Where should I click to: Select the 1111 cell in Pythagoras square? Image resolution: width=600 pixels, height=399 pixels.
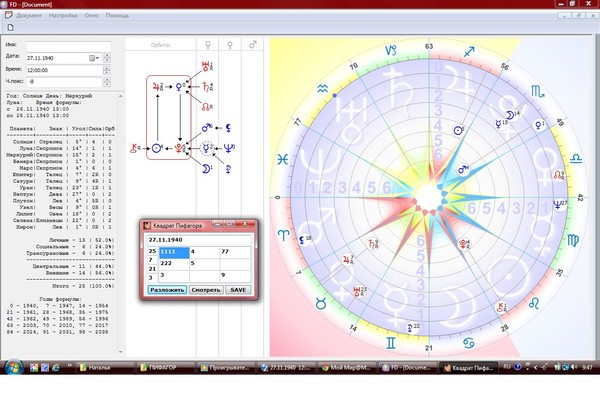click(174, 252)
